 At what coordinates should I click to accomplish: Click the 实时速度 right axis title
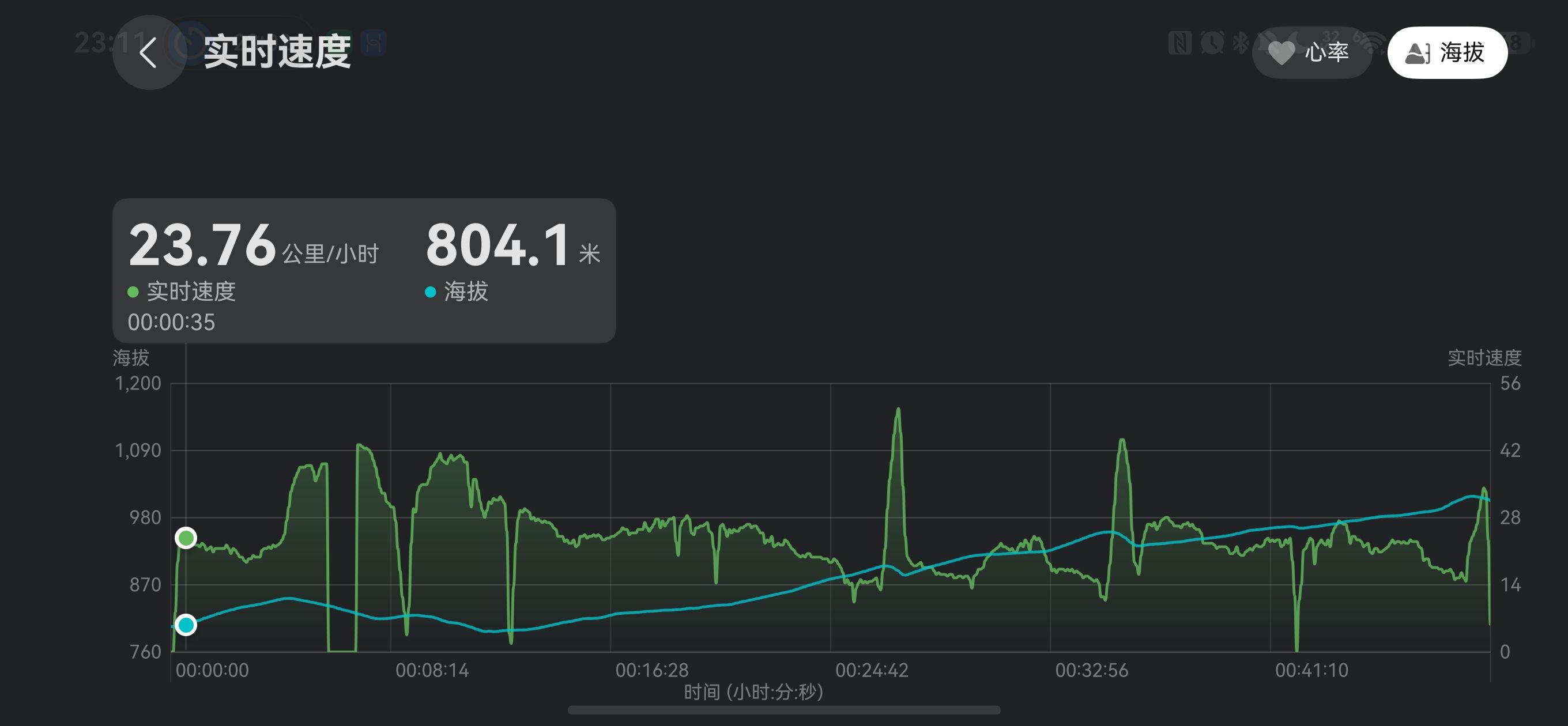coord(1484,357)
